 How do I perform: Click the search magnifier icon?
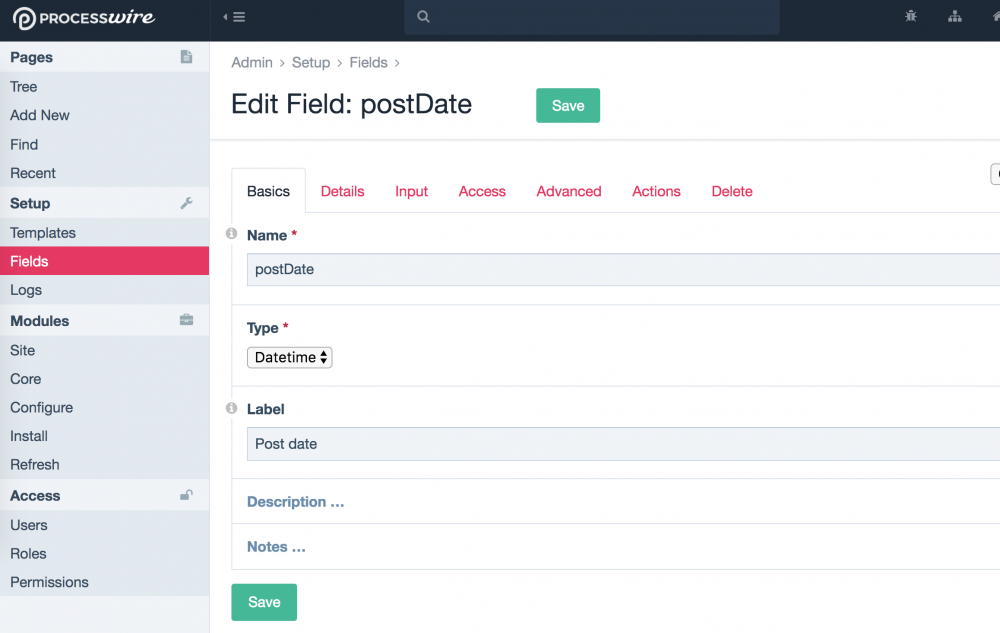424,17
